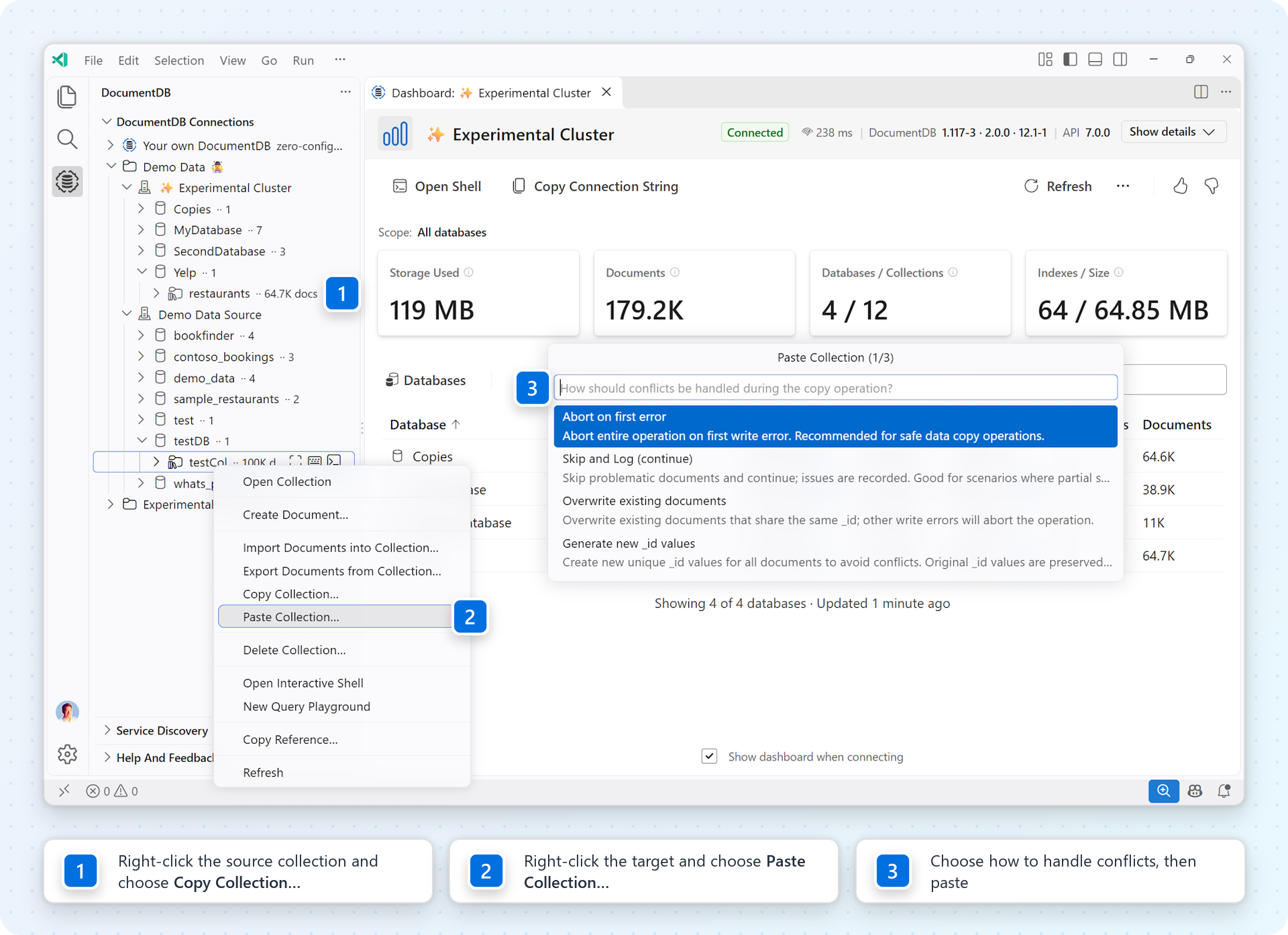Expand the Show details dropdown
The width and height of the screenshot is (1288, 935).
pos(1173,132)
